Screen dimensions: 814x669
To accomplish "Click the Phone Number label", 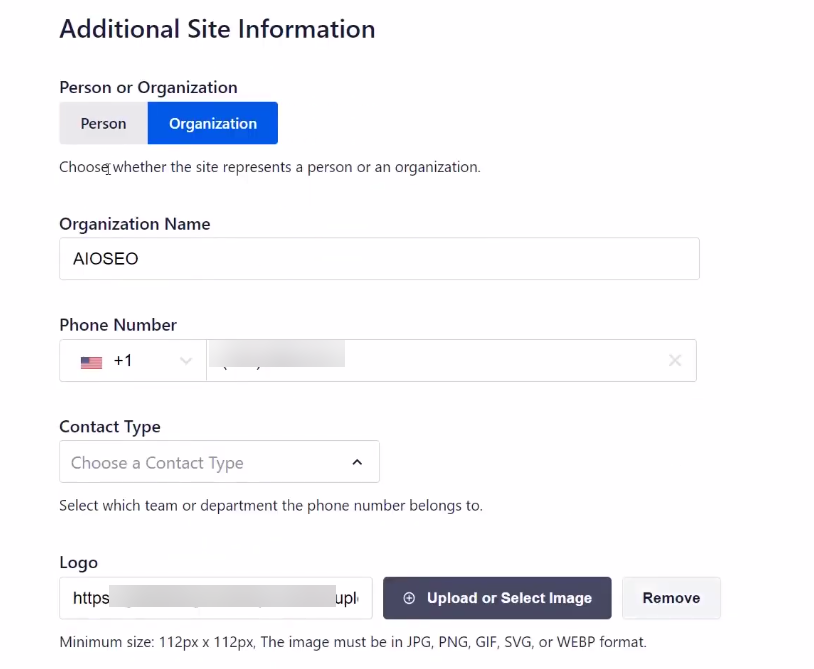I will click(x=118, y=325).
